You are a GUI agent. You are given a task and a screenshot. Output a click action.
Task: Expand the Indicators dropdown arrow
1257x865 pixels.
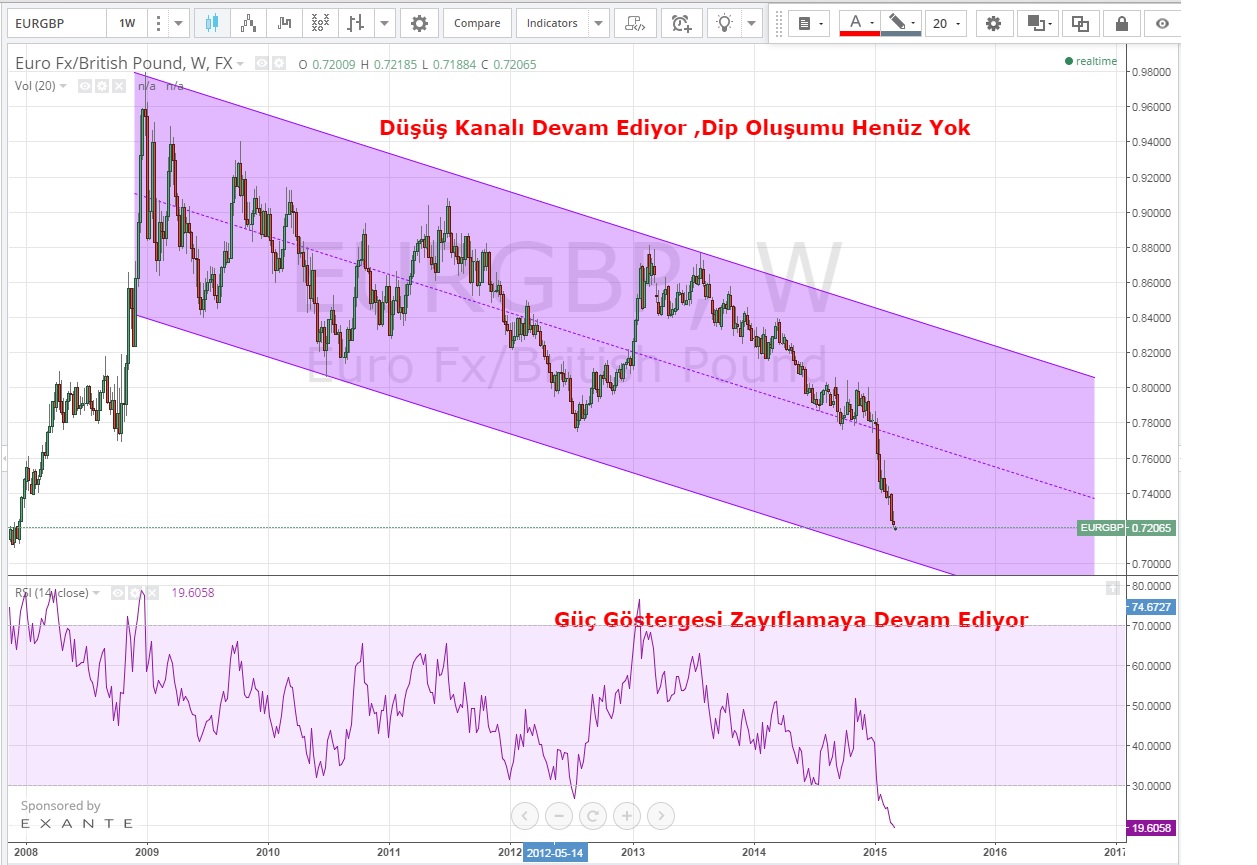pyautogui.click(x=597, y=23)
